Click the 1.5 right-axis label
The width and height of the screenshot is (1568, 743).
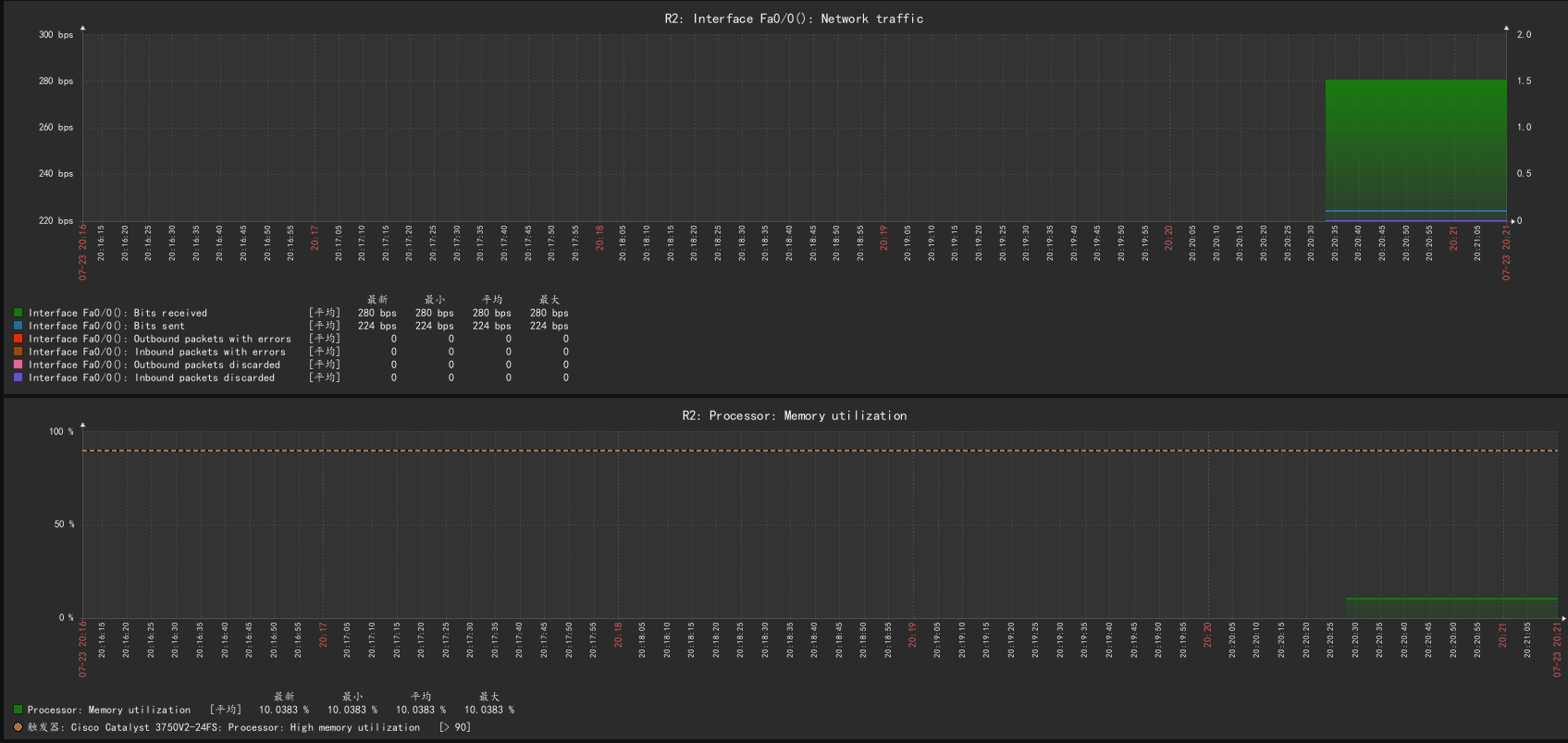[1524, 80]
